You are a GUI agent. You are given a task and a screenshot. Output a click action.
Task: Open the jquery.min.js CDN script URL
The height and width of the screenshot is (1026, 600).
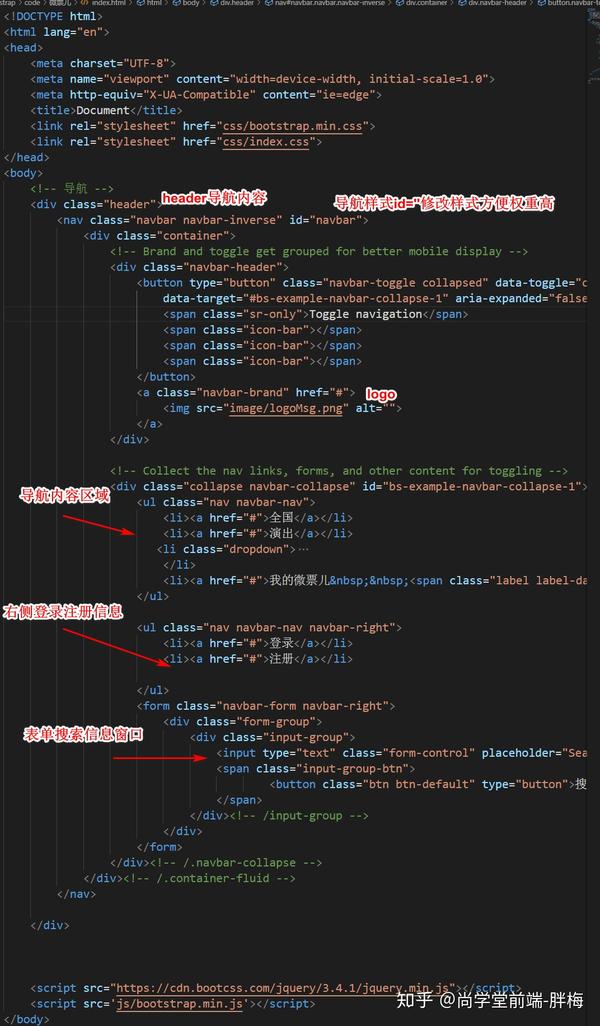[x=282, y=987]
